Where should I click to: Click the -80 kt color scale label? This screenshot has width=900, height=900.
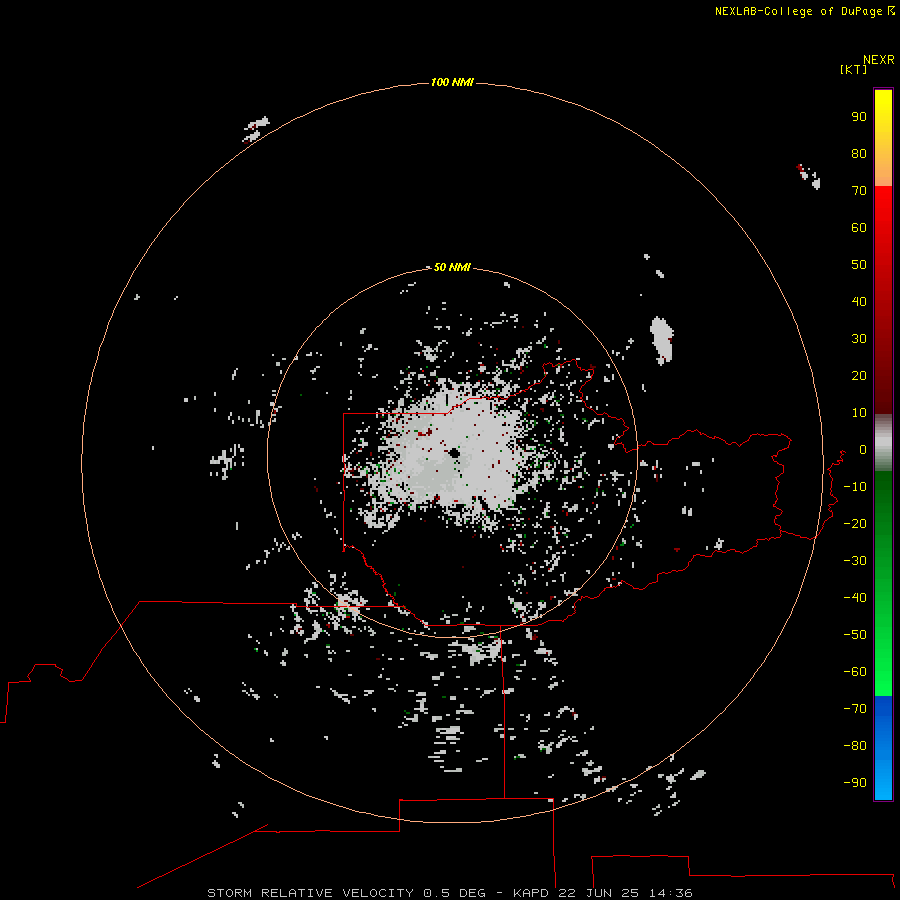click(x=855, y=746)
